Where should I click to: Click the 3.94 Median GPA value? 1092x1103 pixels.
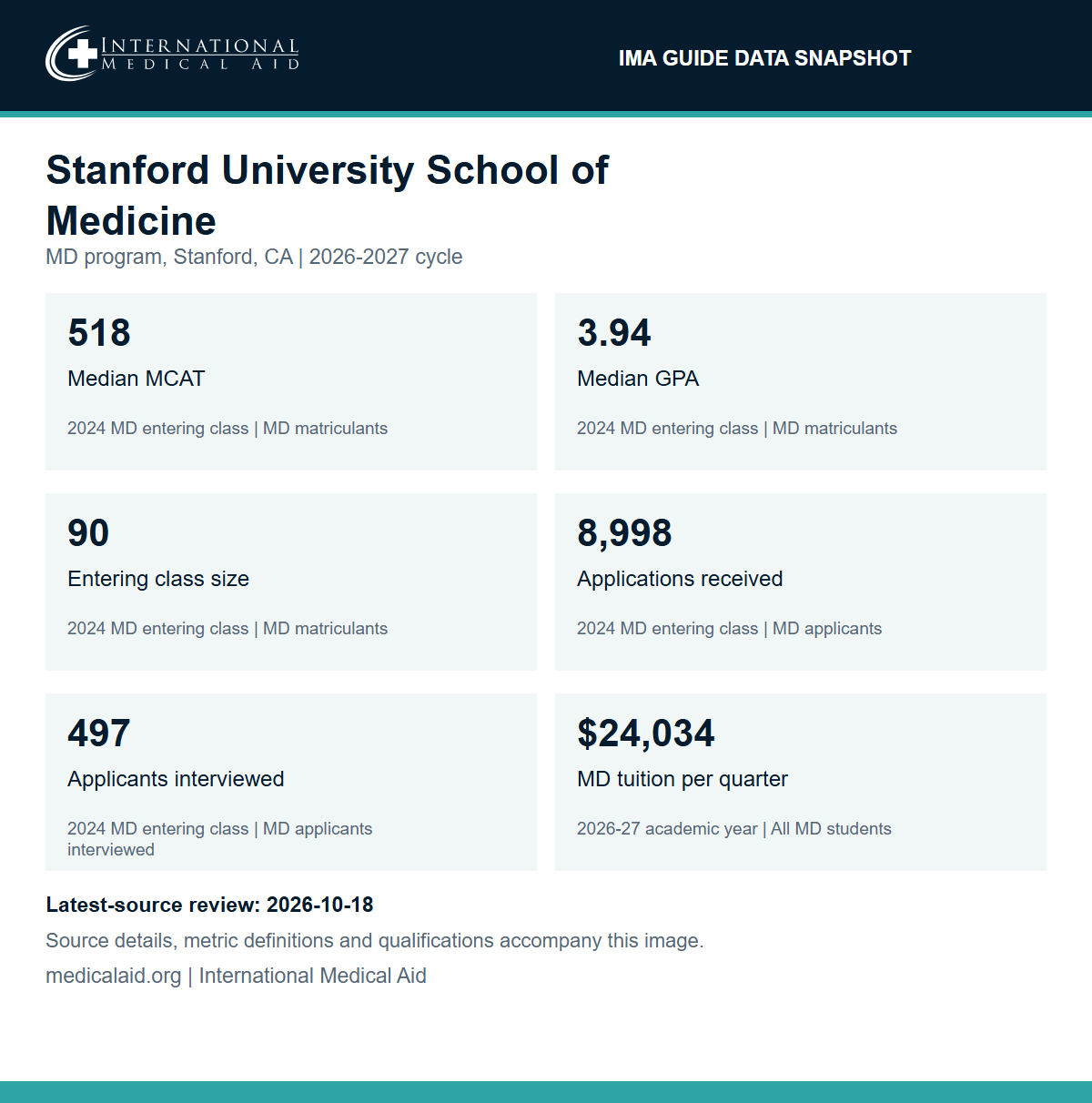click(614, 333)
